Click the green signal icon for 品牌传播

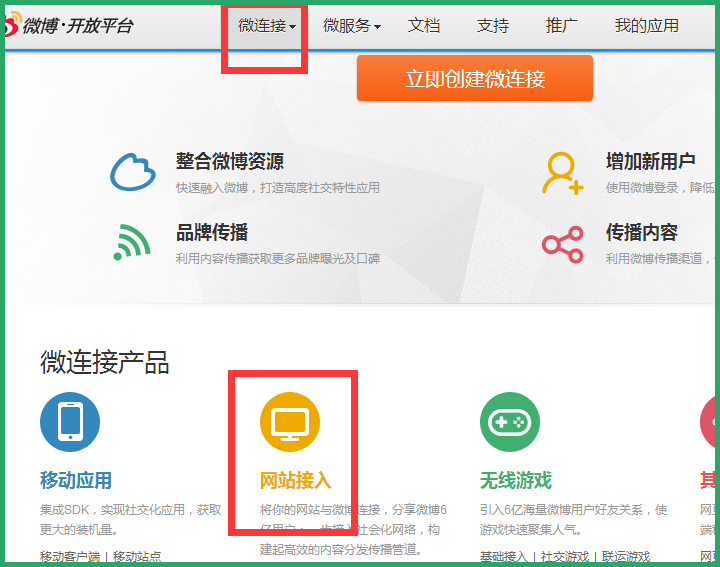(132, 242)
